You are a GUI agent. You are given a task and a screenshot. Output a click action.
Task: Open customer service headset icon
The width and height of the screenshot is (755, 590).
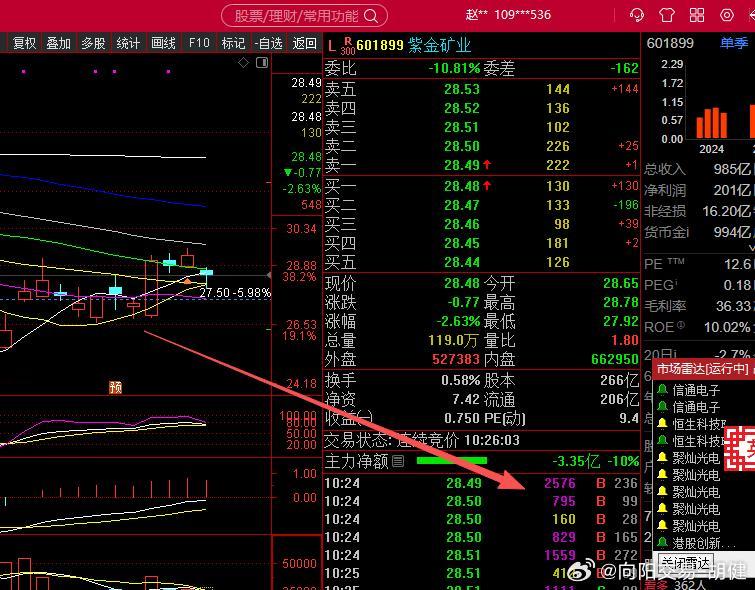637,15
